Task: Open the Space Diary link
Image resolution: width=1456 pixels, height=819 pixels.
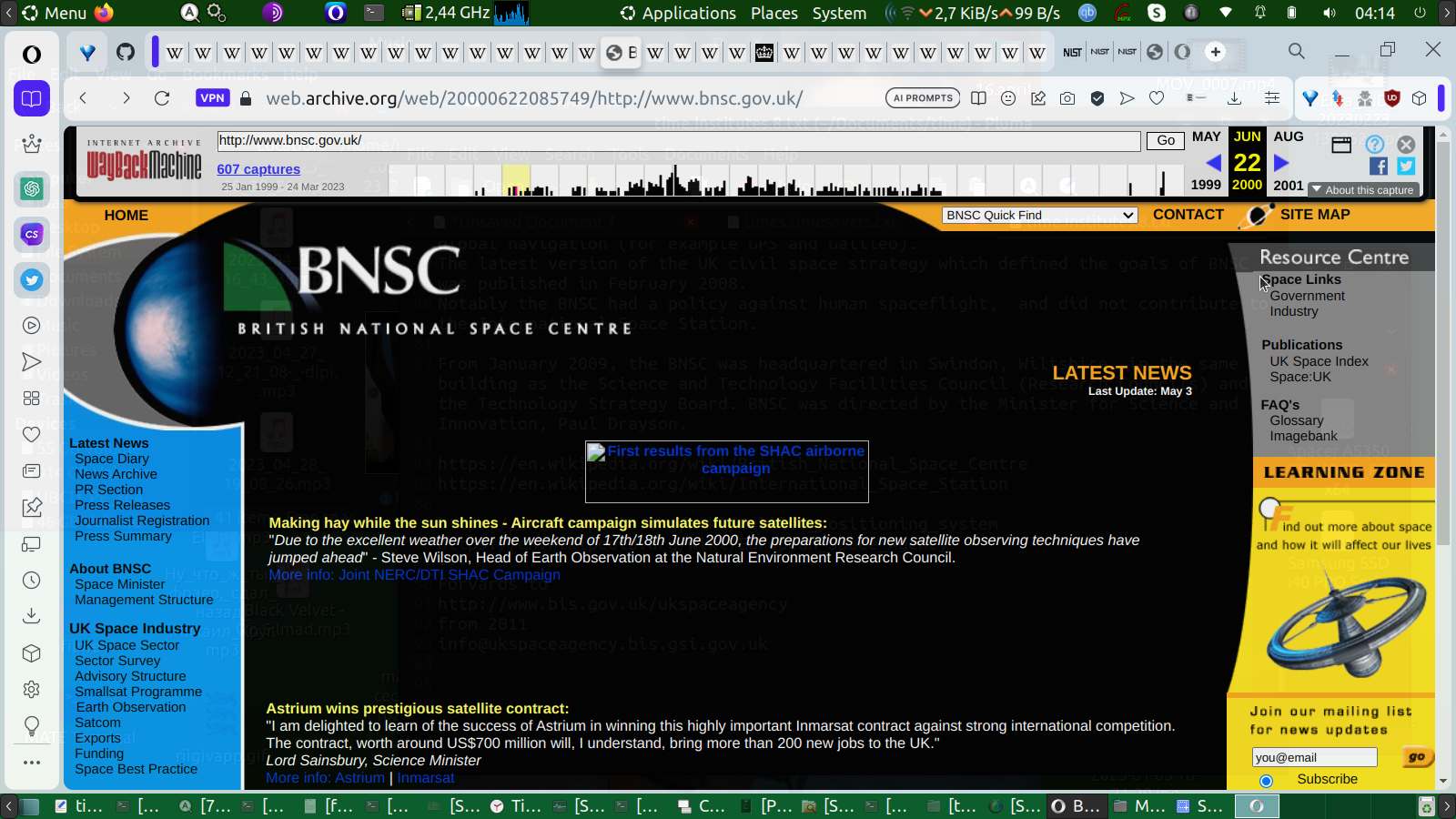Action: (112, 459)
